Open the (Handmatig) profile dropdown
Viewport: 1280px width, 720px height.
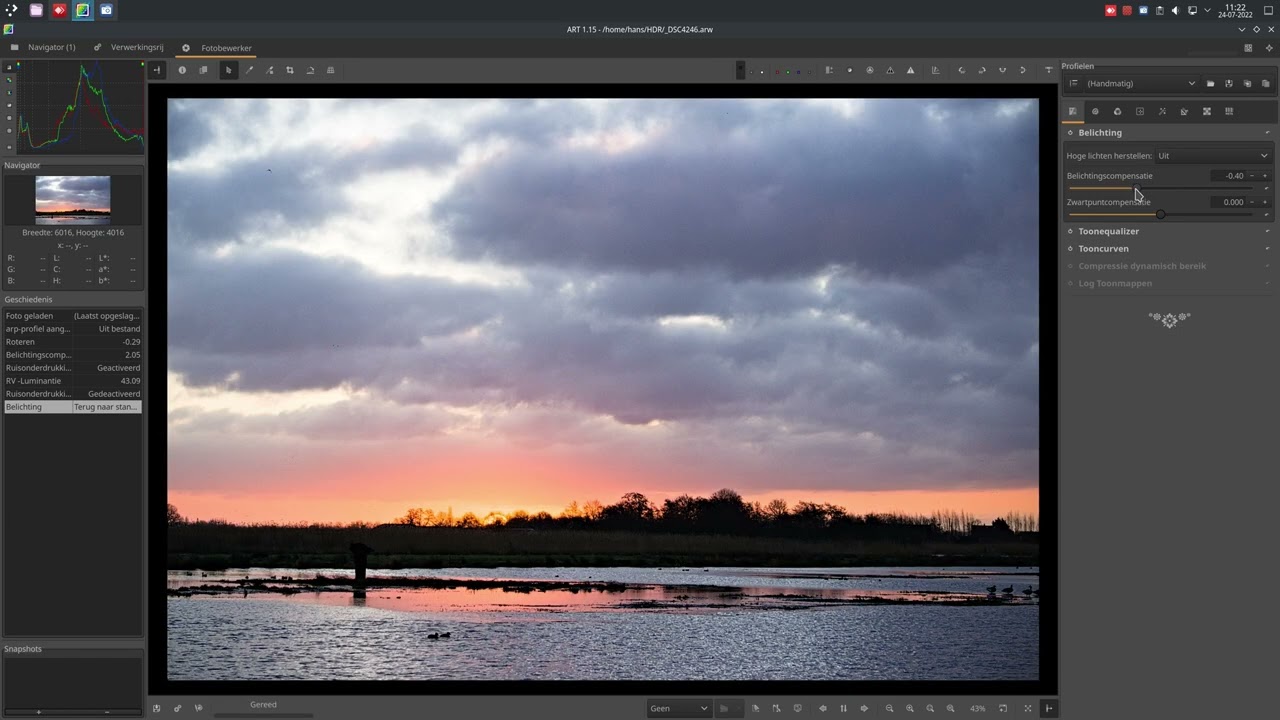coord(1140,84)
